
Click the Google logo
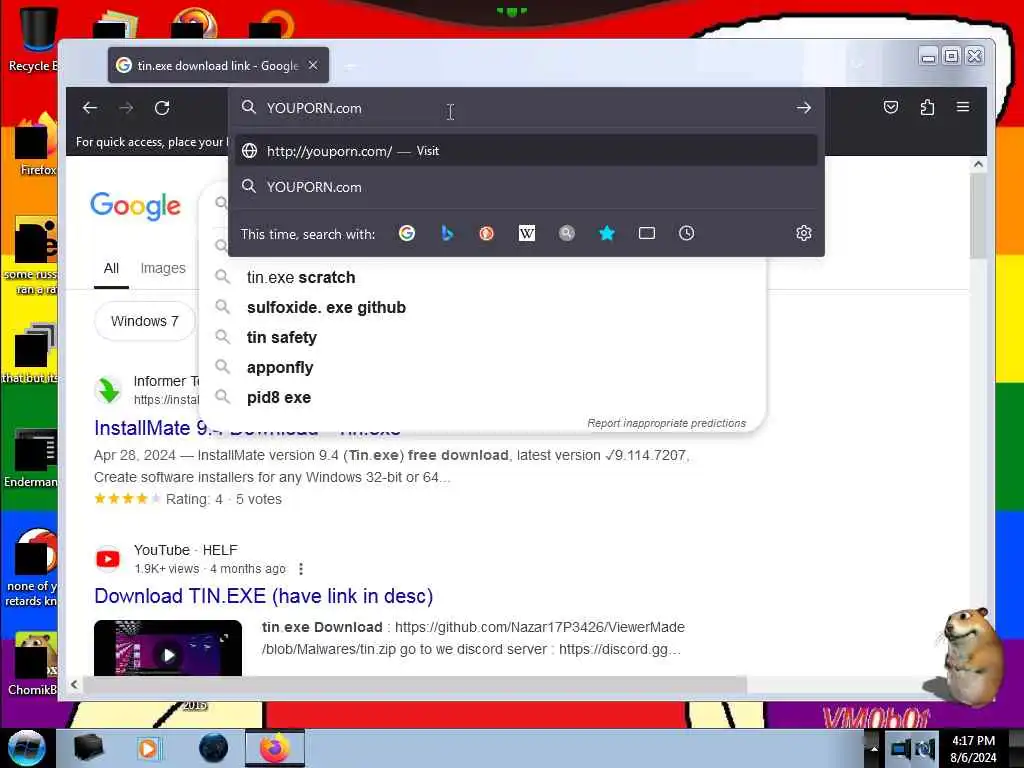[x=135, y=206]
